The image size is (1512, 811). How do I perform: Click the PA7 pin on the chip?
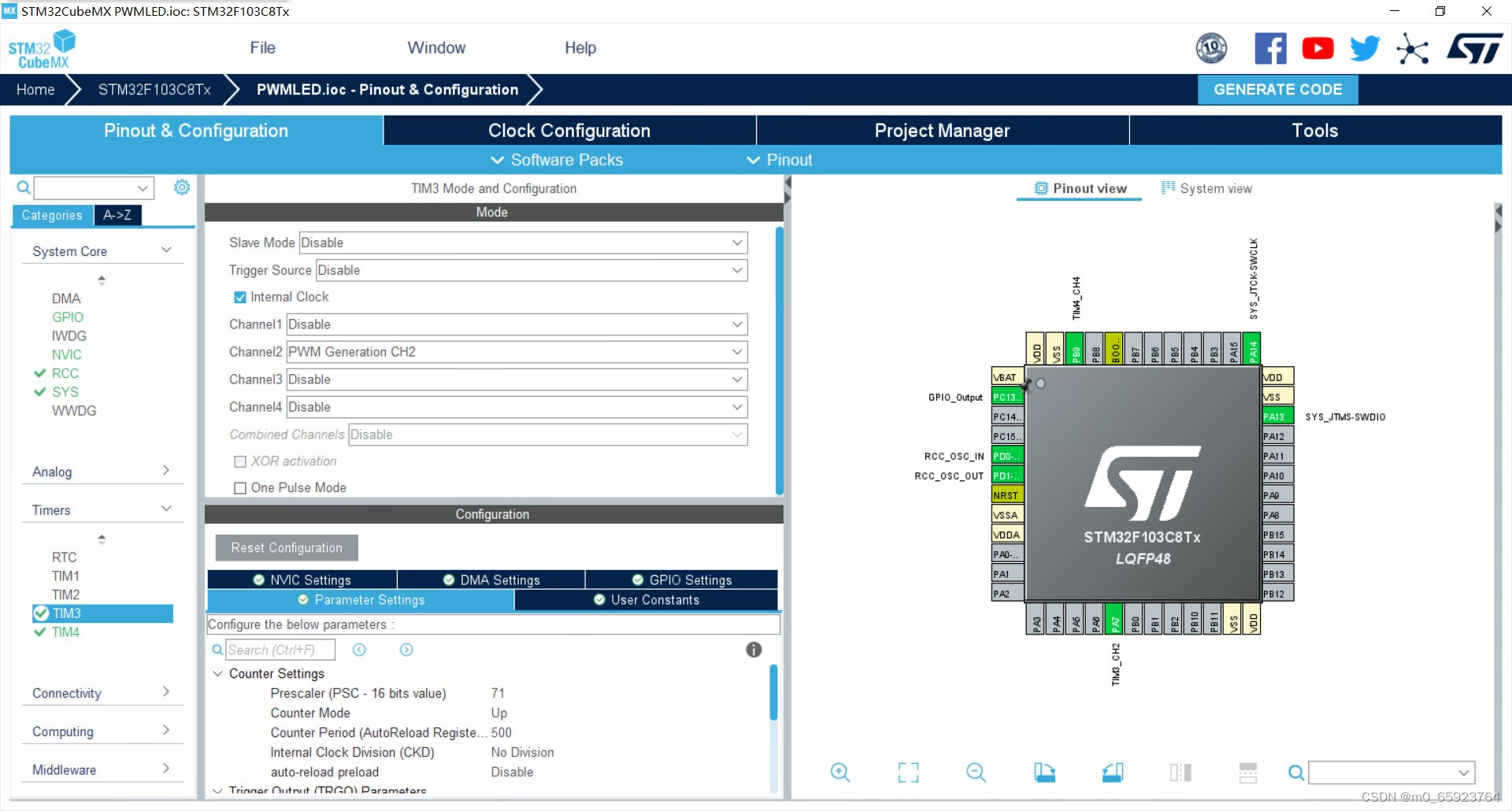1114,618
